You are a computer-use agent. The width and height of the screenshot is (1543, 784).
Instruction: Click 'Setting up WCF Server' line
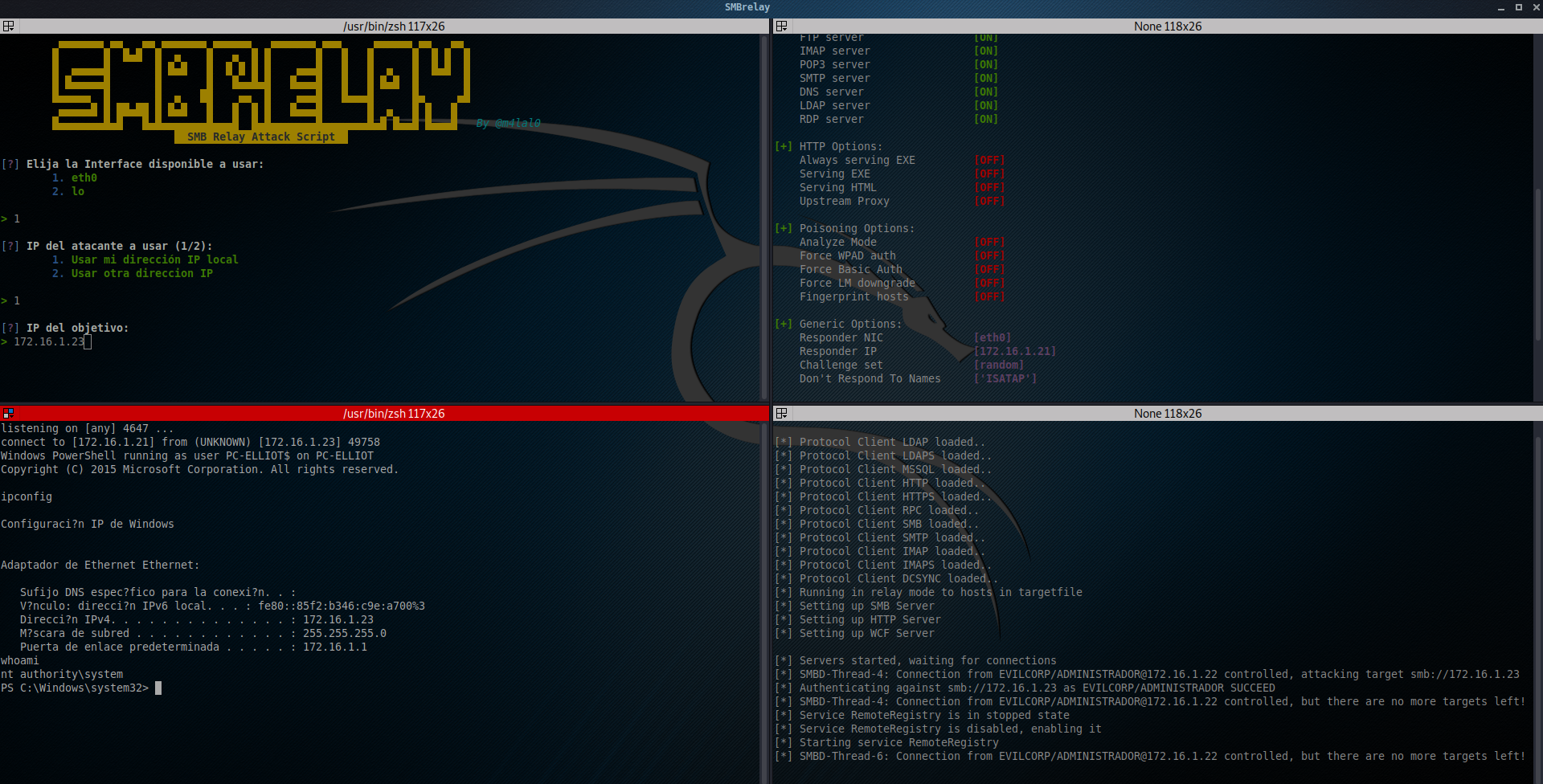pos(855,634)
